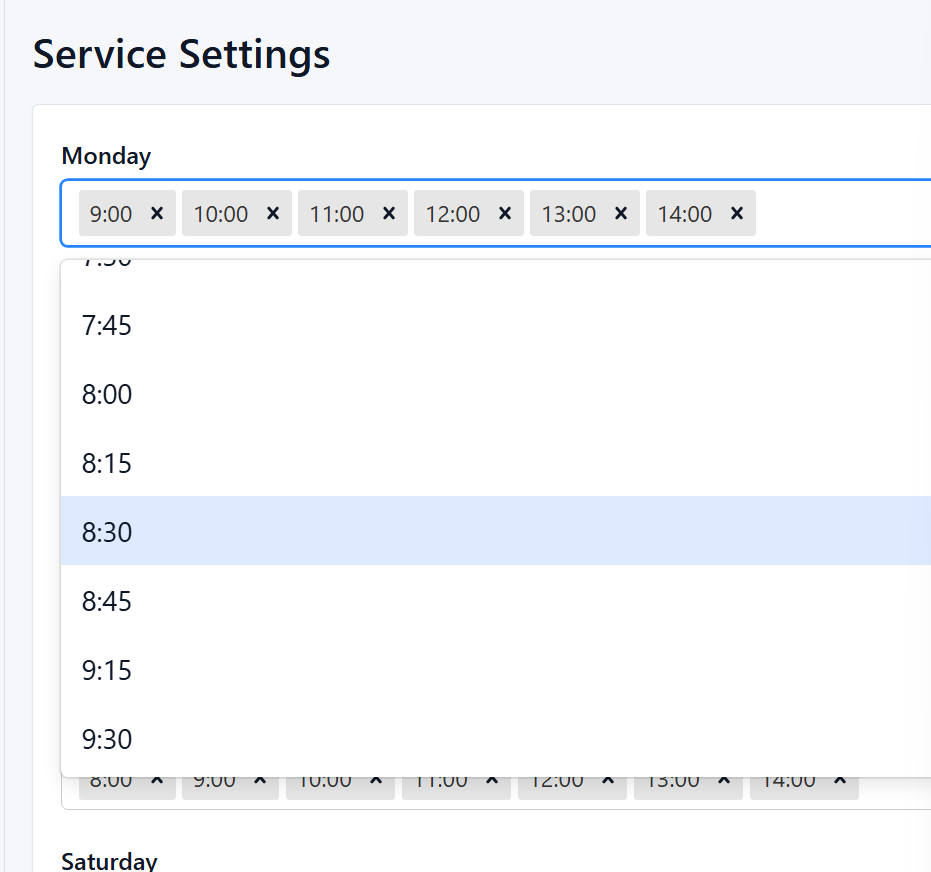Remove the 9:00 time chip from Monday
This screenshot has height=872, width=931.
pyautogui.click(x=156, y=213)
